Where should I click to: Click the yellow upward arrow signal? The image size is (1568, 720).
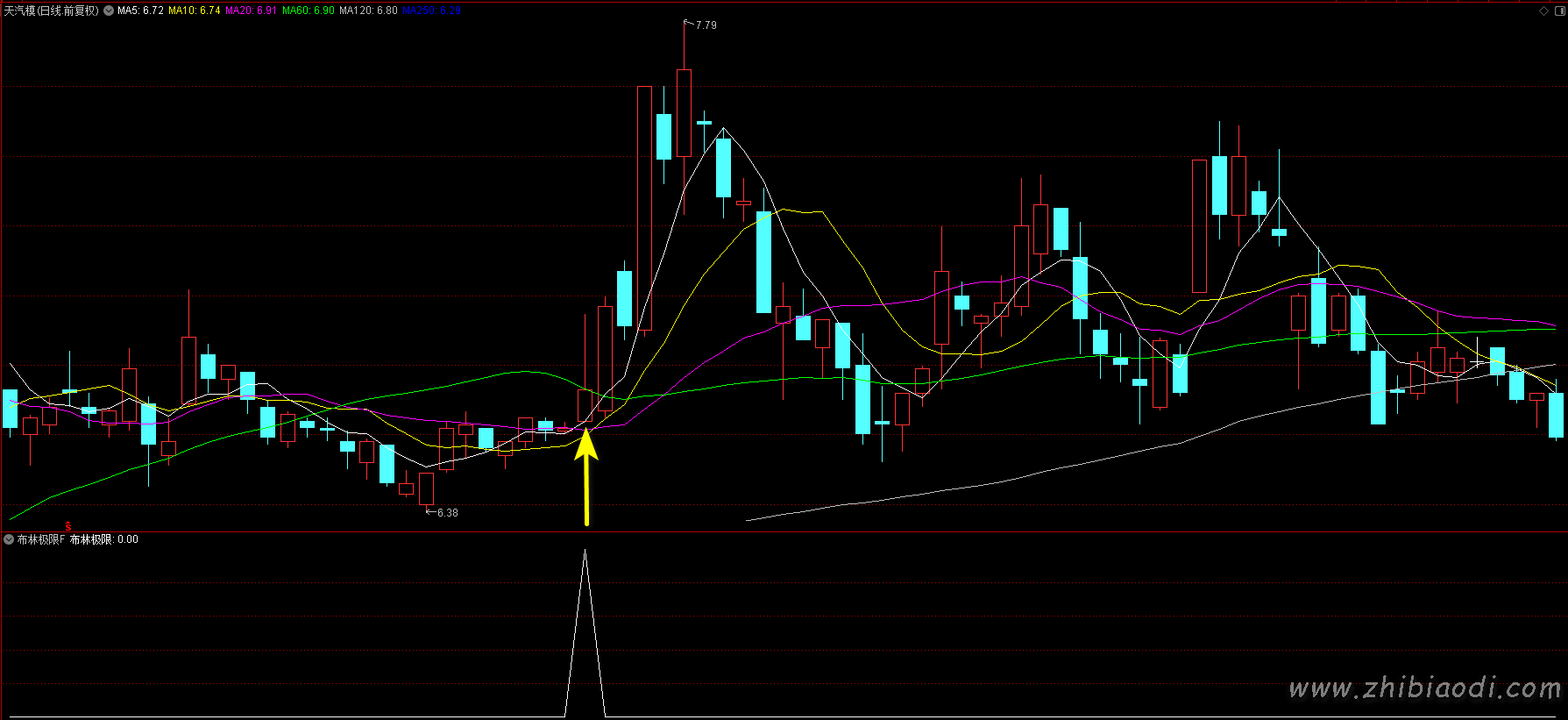point(586,476)
